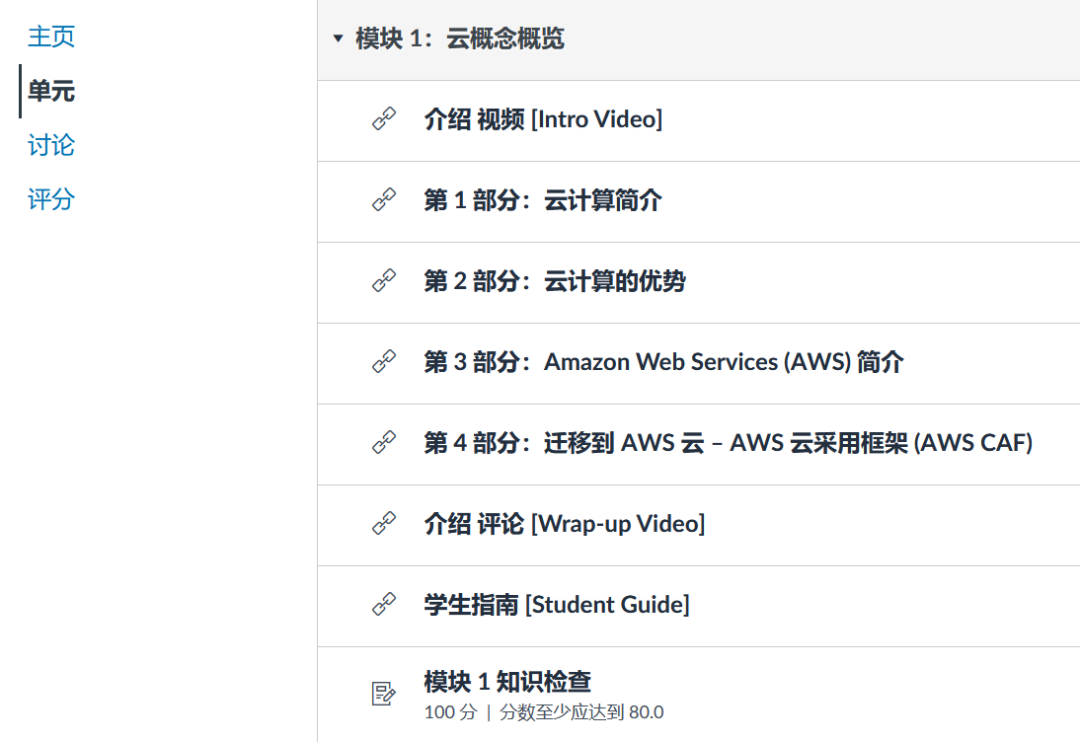Collapse the 模块 1: 云概念概览 module arrow

pos(338,39)
